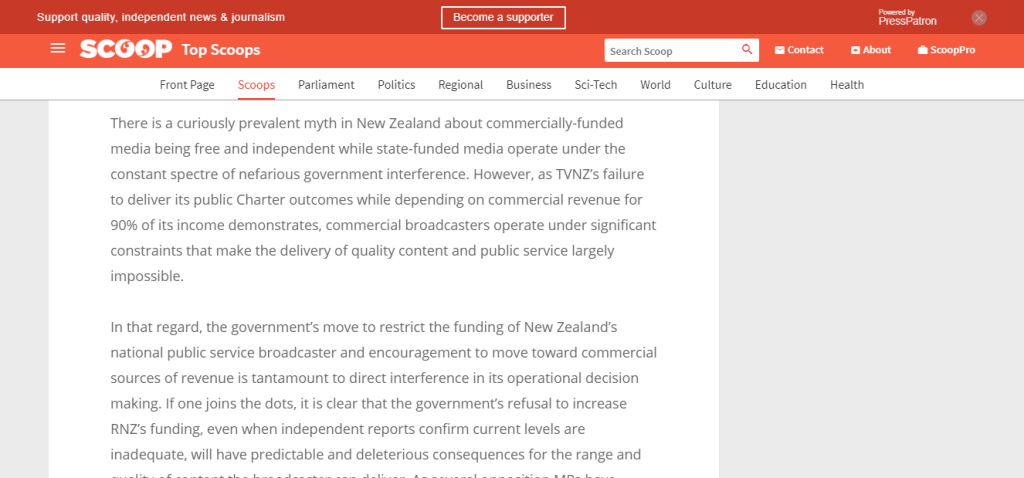Go to ScoopPro
The height and width of the screenshot is (478, 1024).
946,50
